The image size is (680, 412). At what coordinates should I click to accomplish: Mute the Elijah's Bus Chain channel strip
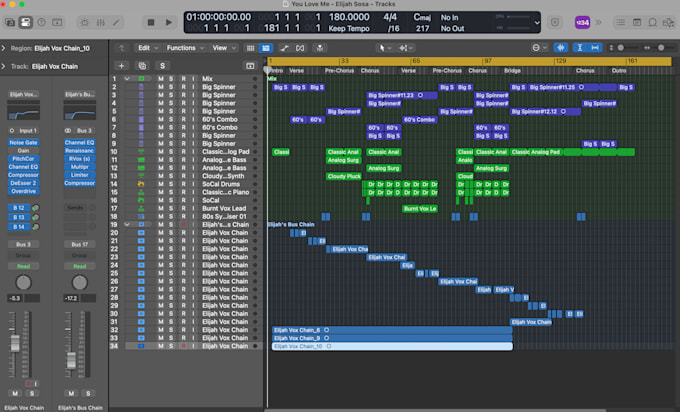72,393
